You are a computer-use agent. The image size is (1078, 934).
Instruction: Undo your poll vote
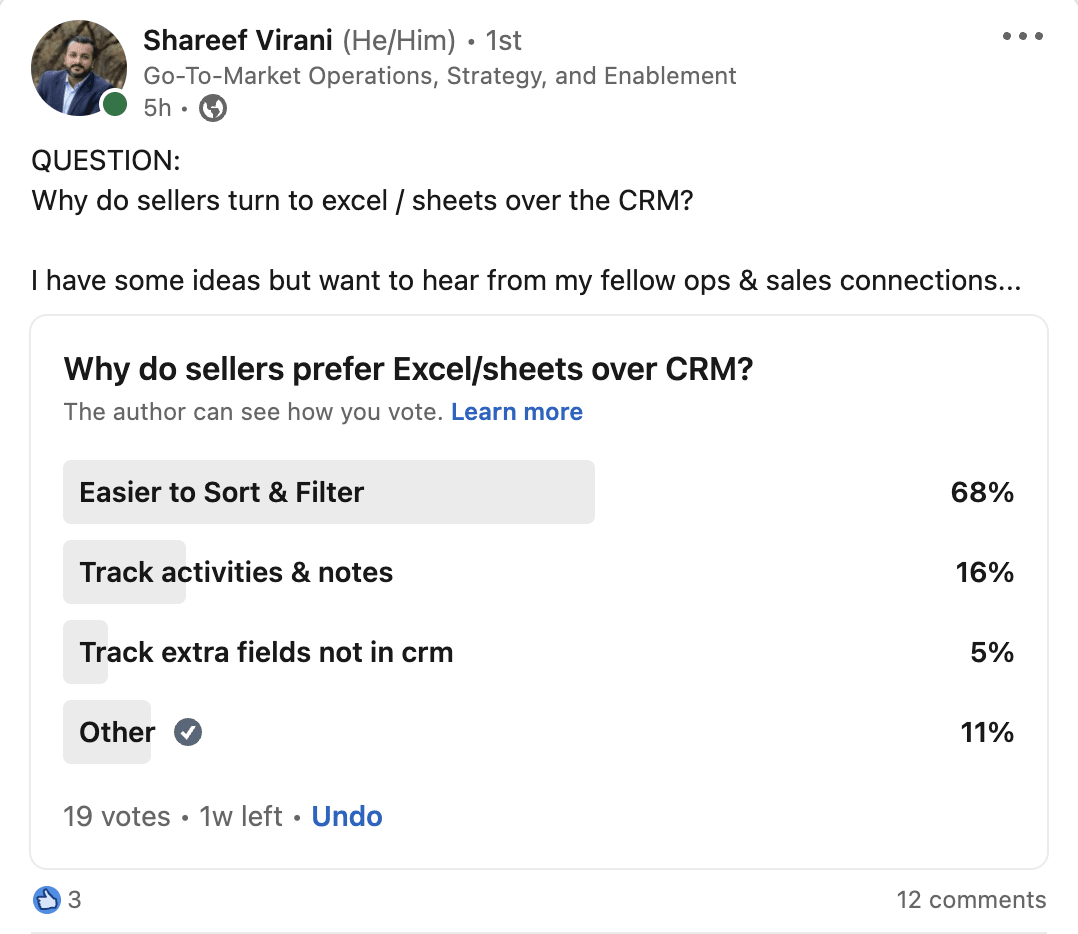(347, 816)
